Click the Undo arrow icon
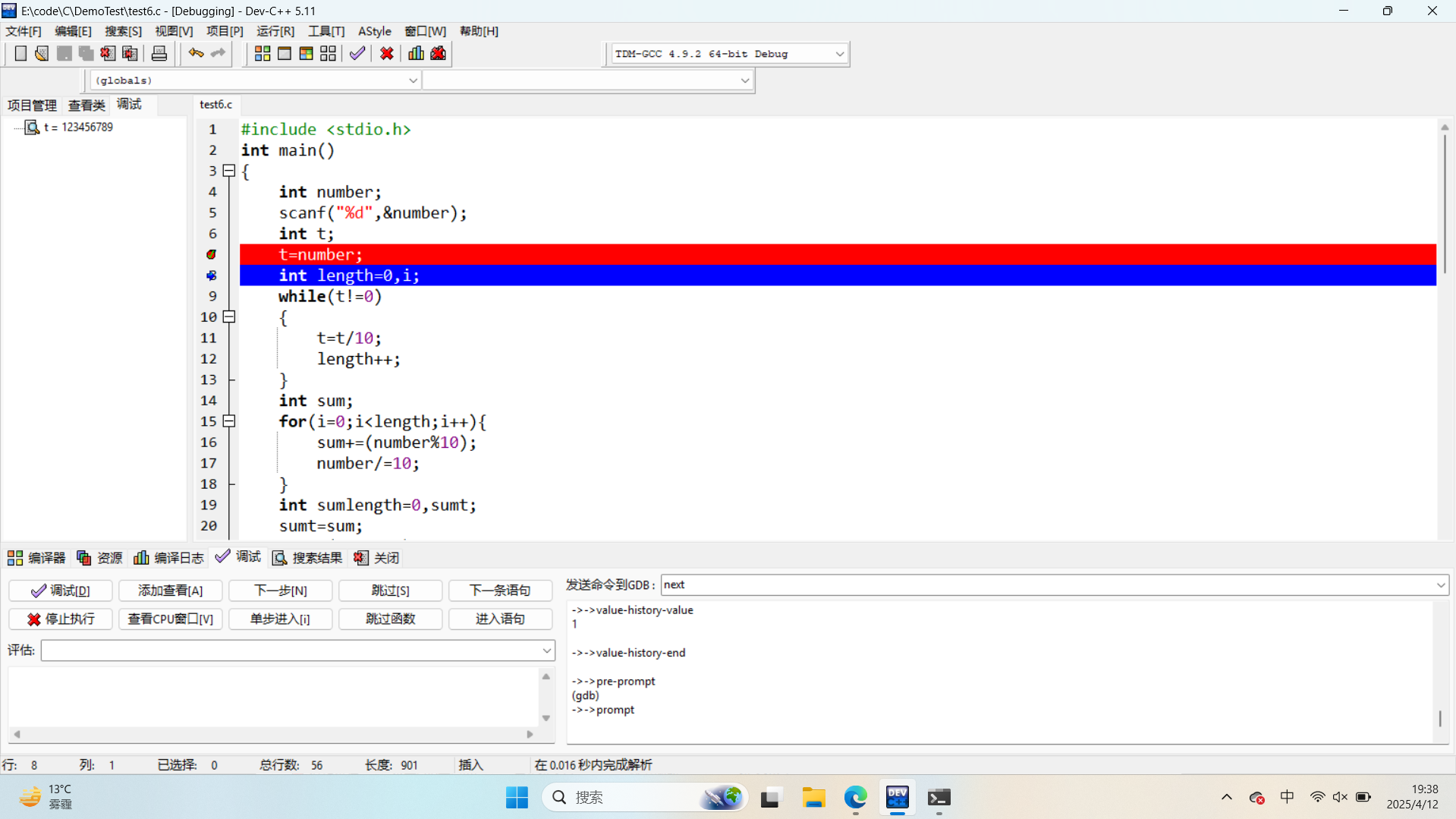The height and width of the screenshot is (819, 1456). click(x=196, y=53)
